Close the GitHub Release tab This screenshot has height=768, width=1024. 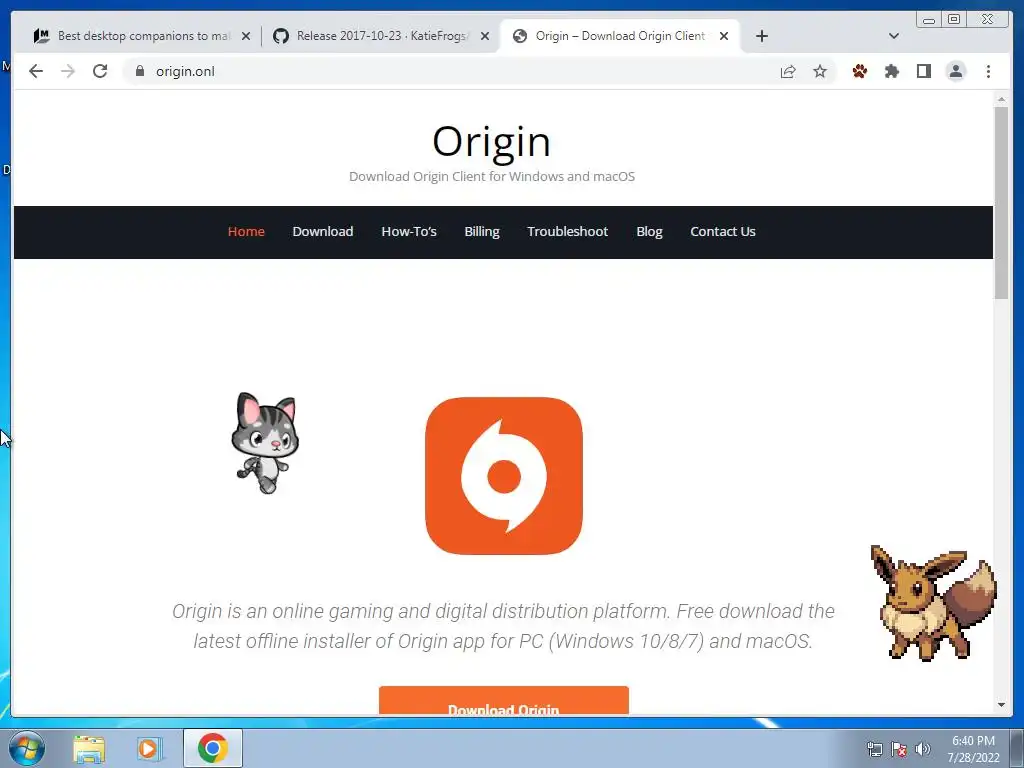point(485,37)
